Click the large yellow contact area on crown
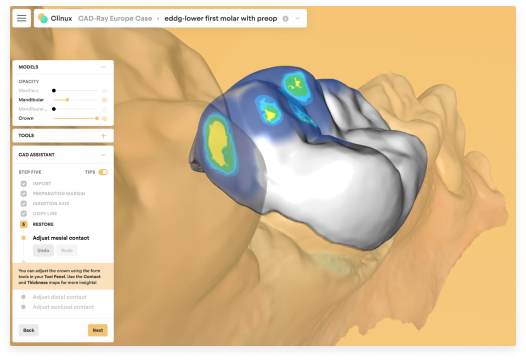Screen dimensions: 526x360 pyautogui.click(x=218, y=143)
